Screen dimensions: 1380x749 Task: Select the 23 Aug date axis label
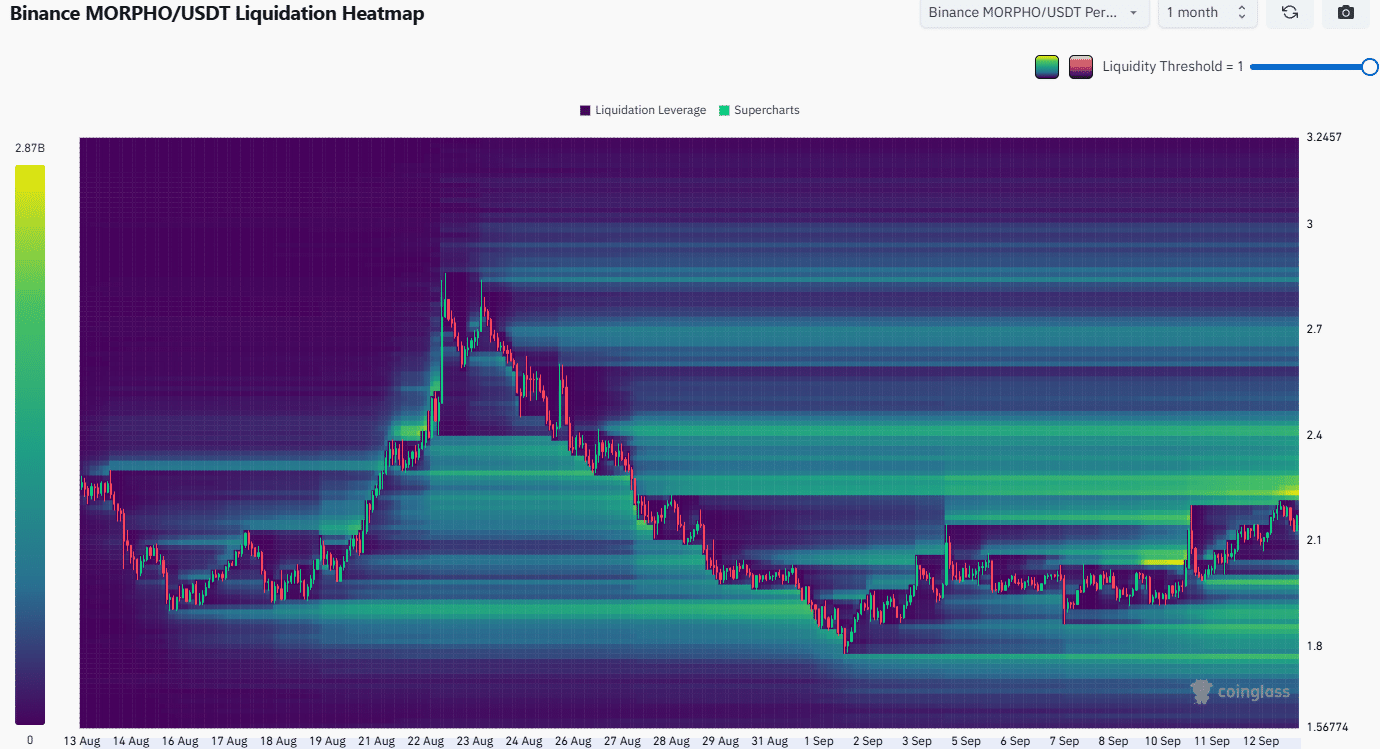coord(475,741)
